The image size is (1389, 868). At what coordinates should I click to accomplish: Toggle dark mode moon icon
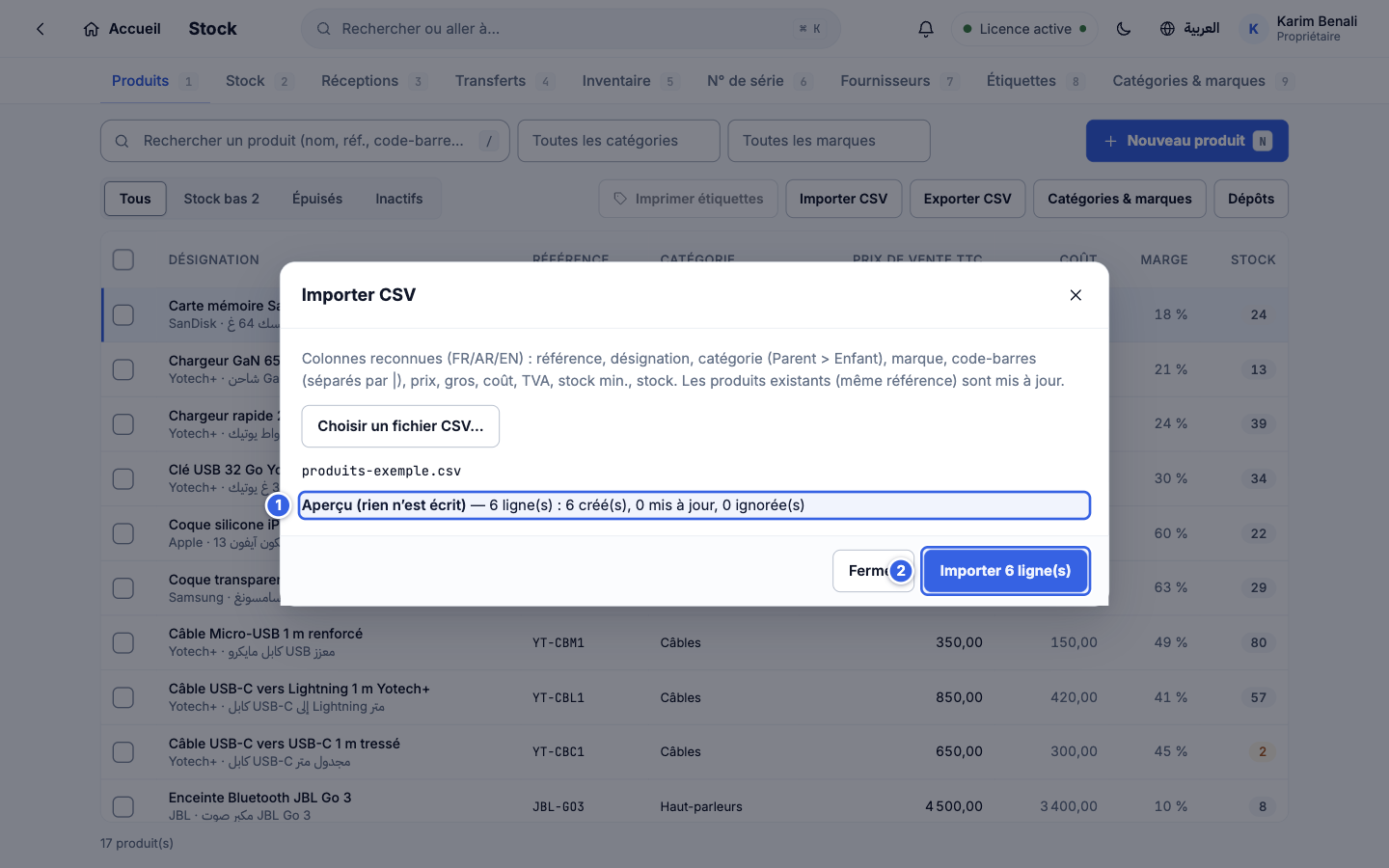click(x=1124, y=29)
